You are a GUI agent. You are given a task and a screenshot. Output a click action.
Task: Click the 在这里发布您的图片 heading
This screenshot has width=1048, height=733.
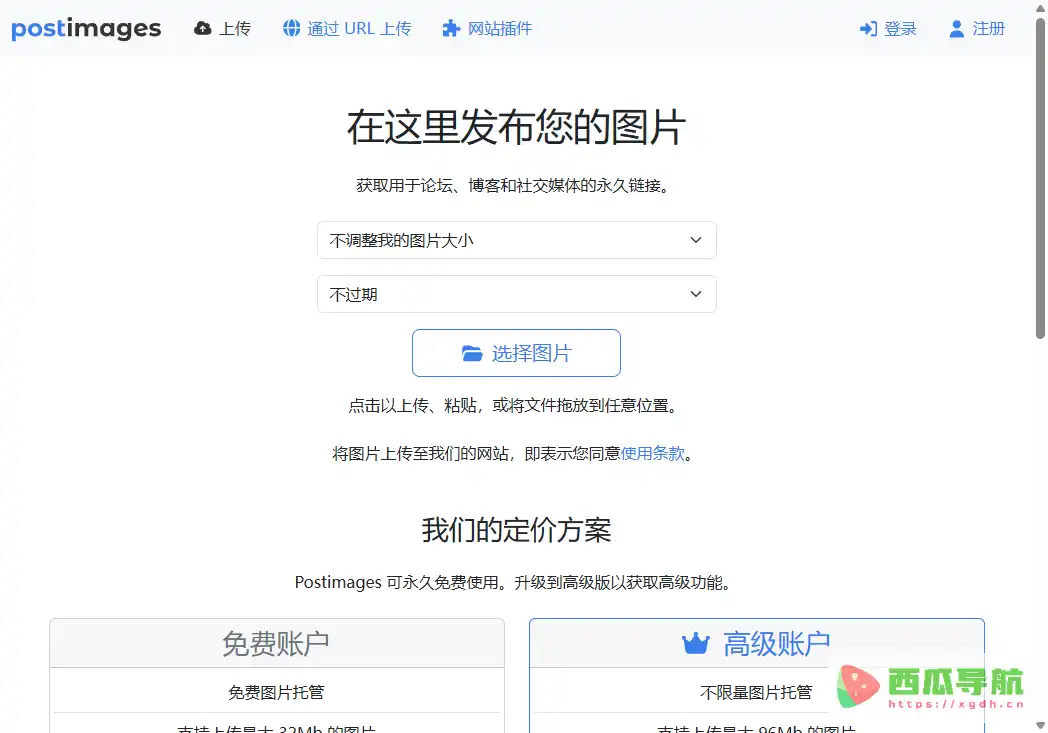pos(517,127)
